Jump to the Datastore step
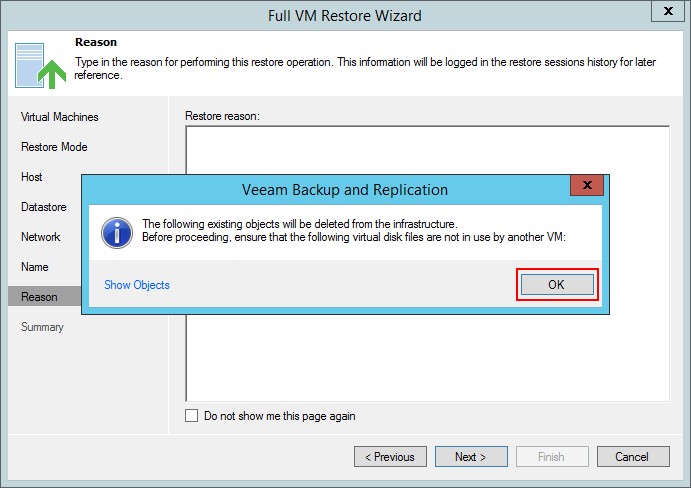The width and height of the screenshot is (691, 488). (x=44, y=207)
